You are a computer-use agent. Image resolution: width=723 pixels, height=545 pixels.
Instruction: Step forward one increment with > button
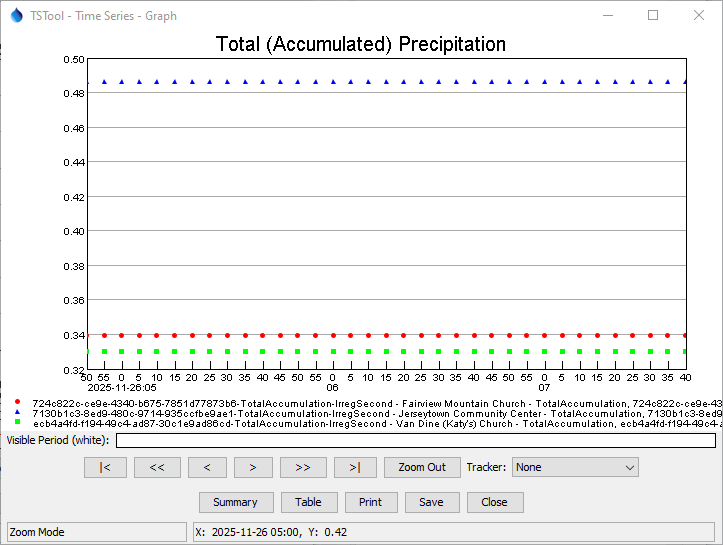point(253,467)
